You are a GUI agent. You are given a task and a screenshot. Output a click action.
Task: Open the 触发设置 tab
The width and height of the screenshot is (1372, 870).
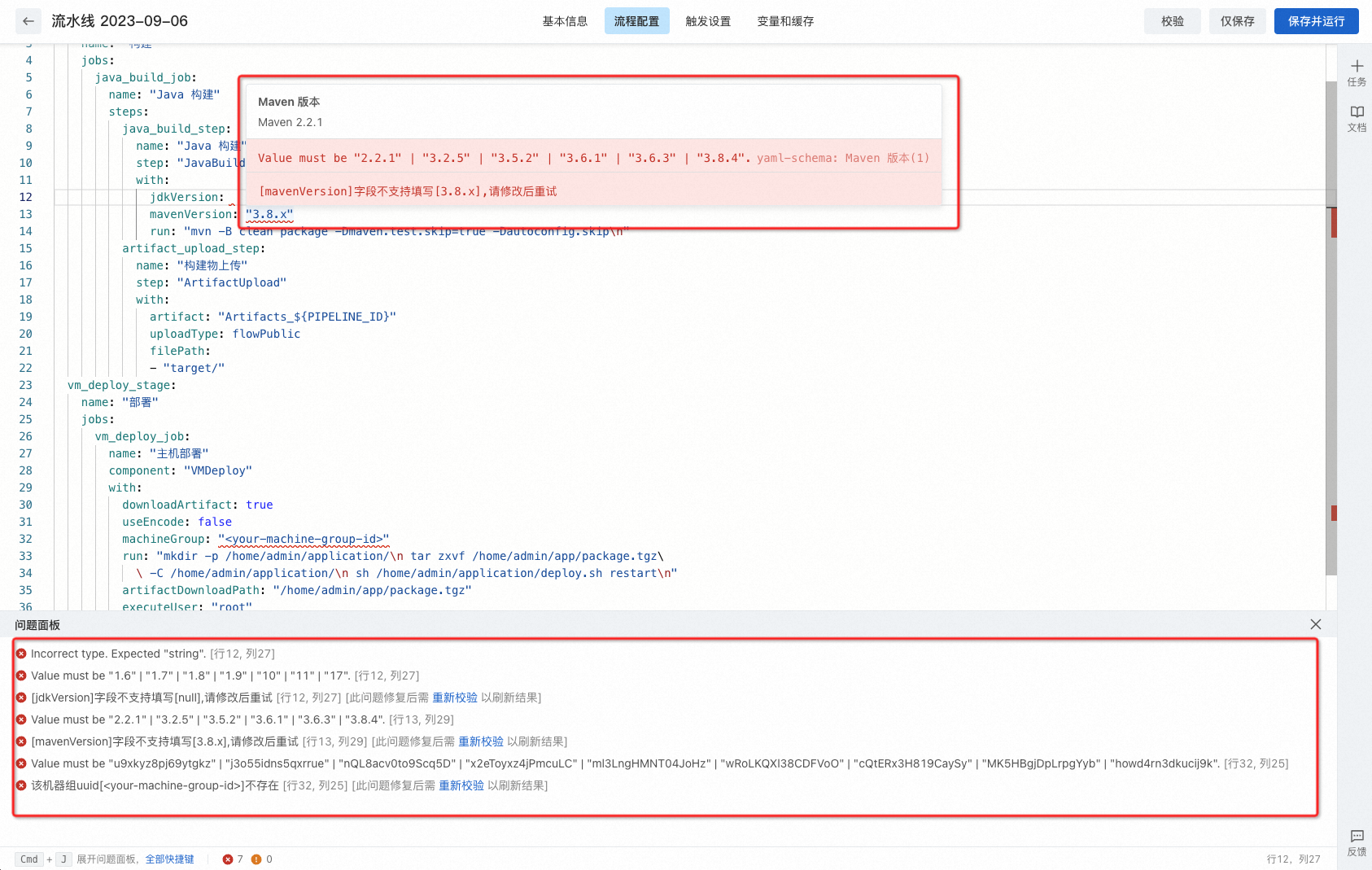(x=708, y=21)
